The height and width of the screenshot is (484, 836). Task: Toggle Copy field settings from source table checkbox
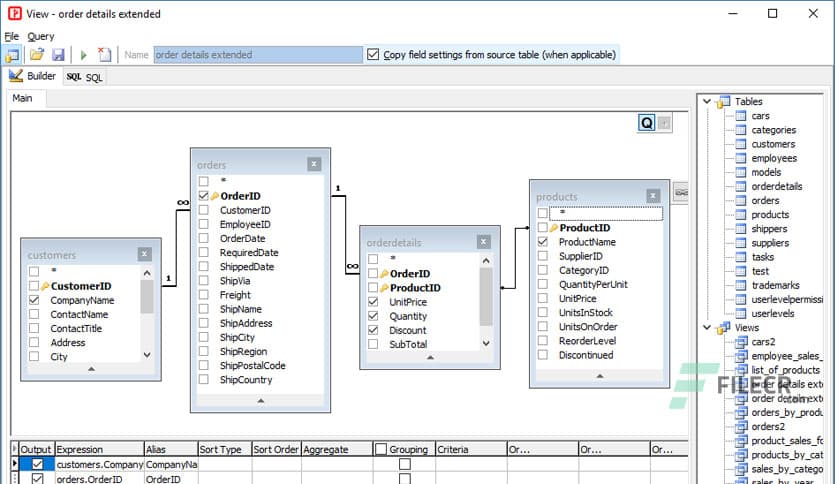click(x=373, y=54)
